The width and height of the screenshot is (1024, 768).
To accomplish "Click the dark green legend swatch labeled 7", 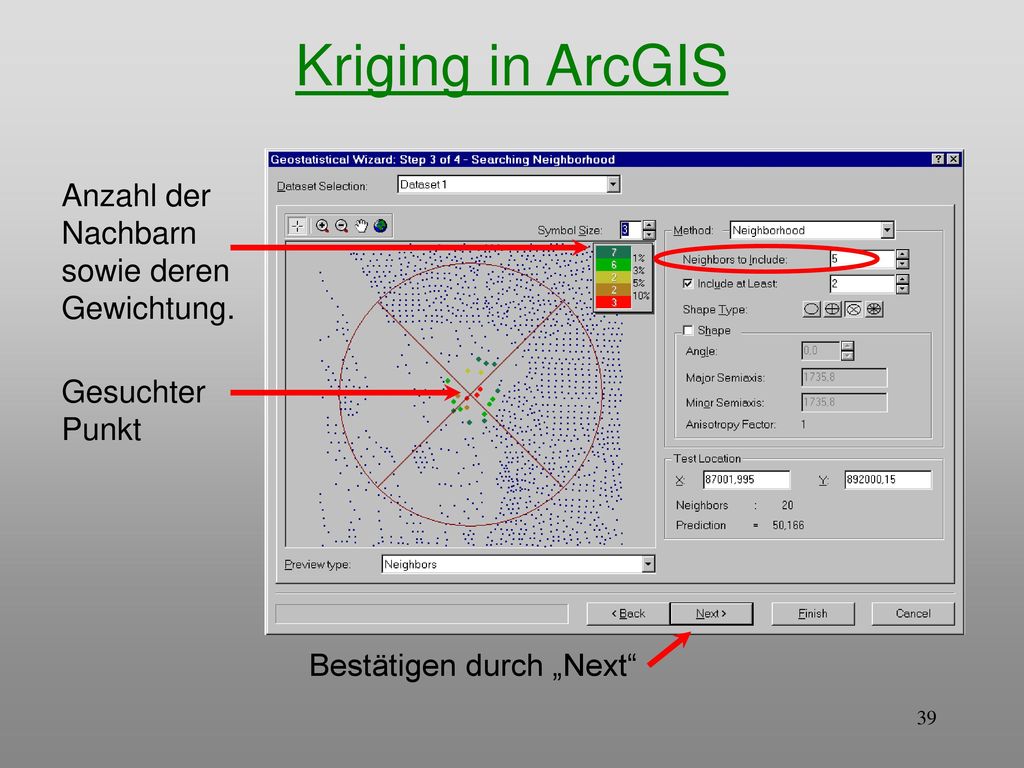I will (x=613, y=252).
